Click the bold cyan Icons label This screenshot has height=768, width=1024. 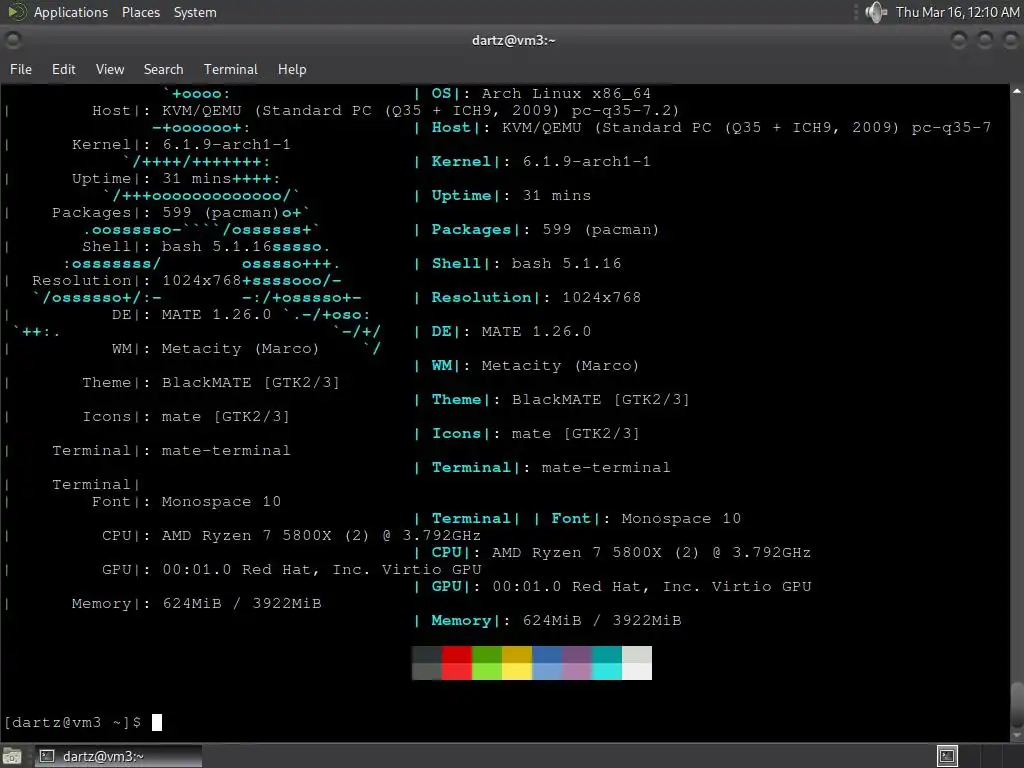click(x=456, y=433)
